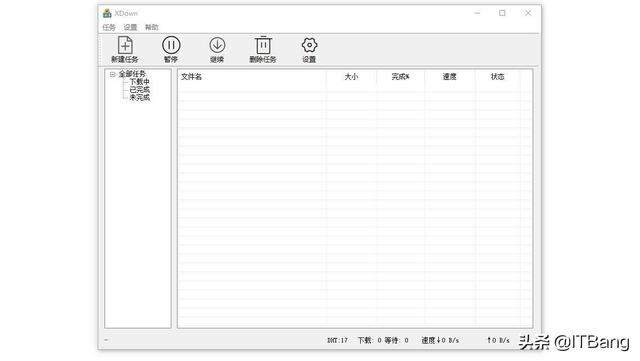Viewport: 640px width, 361px height.
Task: Select 下载中 (Downloading) in the tree
Action: [140, 82]
